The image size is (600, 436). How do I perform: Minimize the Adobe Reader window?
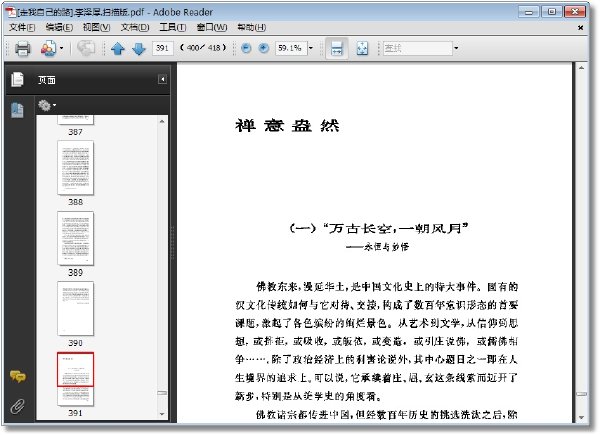[529, 12]
